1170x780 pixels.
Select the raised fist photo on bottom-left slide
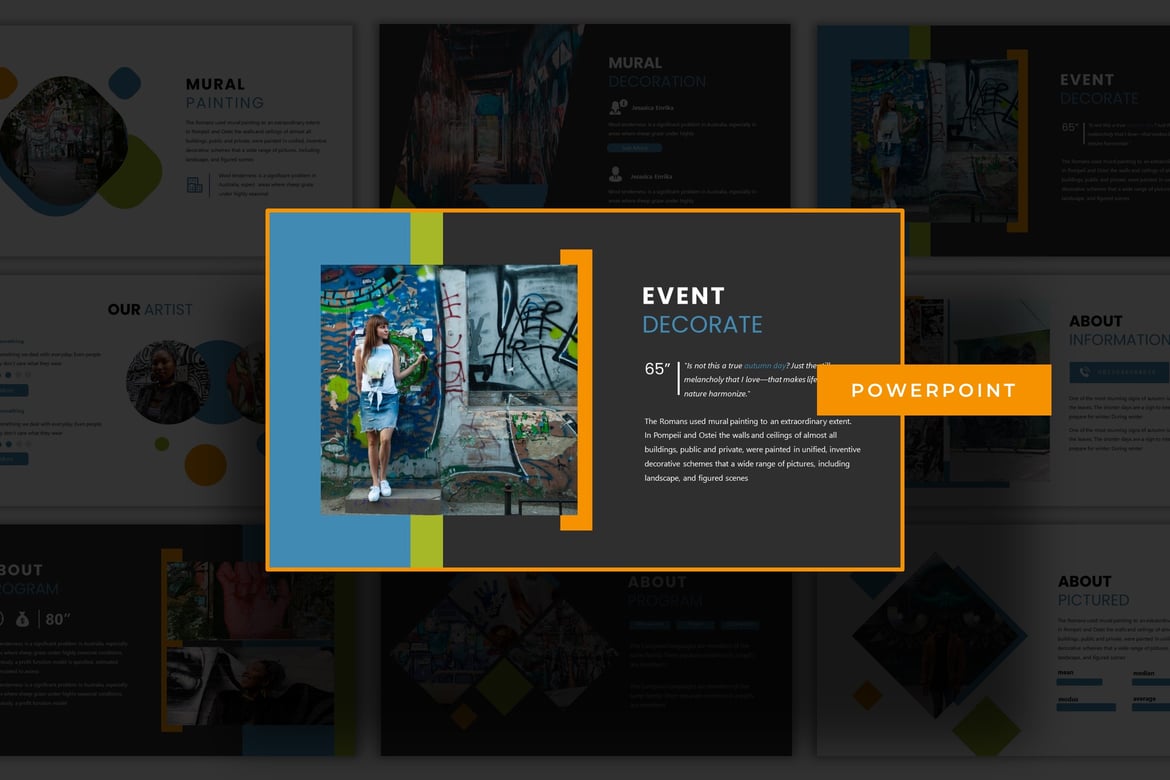pyautogui.click(x=250, y=600)
